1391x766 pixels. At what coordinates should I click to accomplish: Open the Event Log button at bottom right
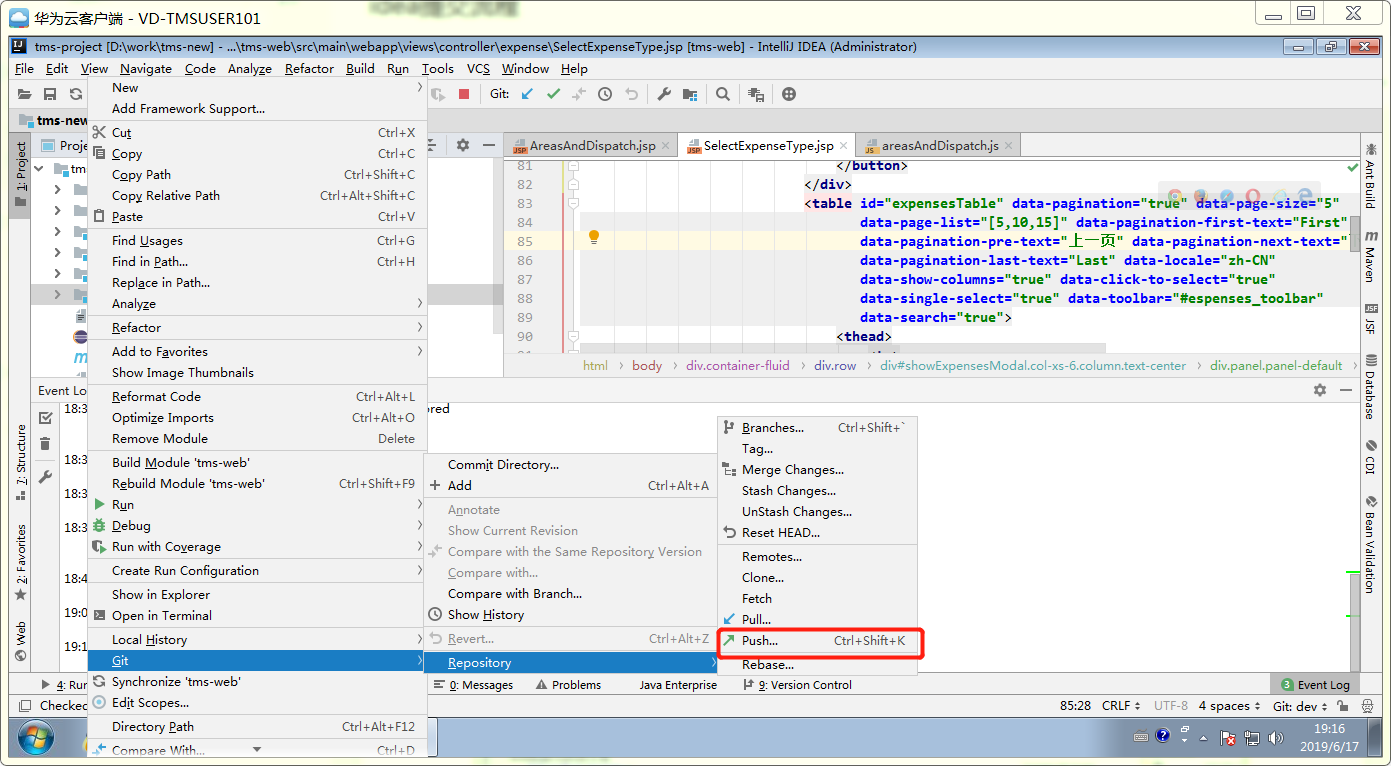click(x=1315, y=685)
